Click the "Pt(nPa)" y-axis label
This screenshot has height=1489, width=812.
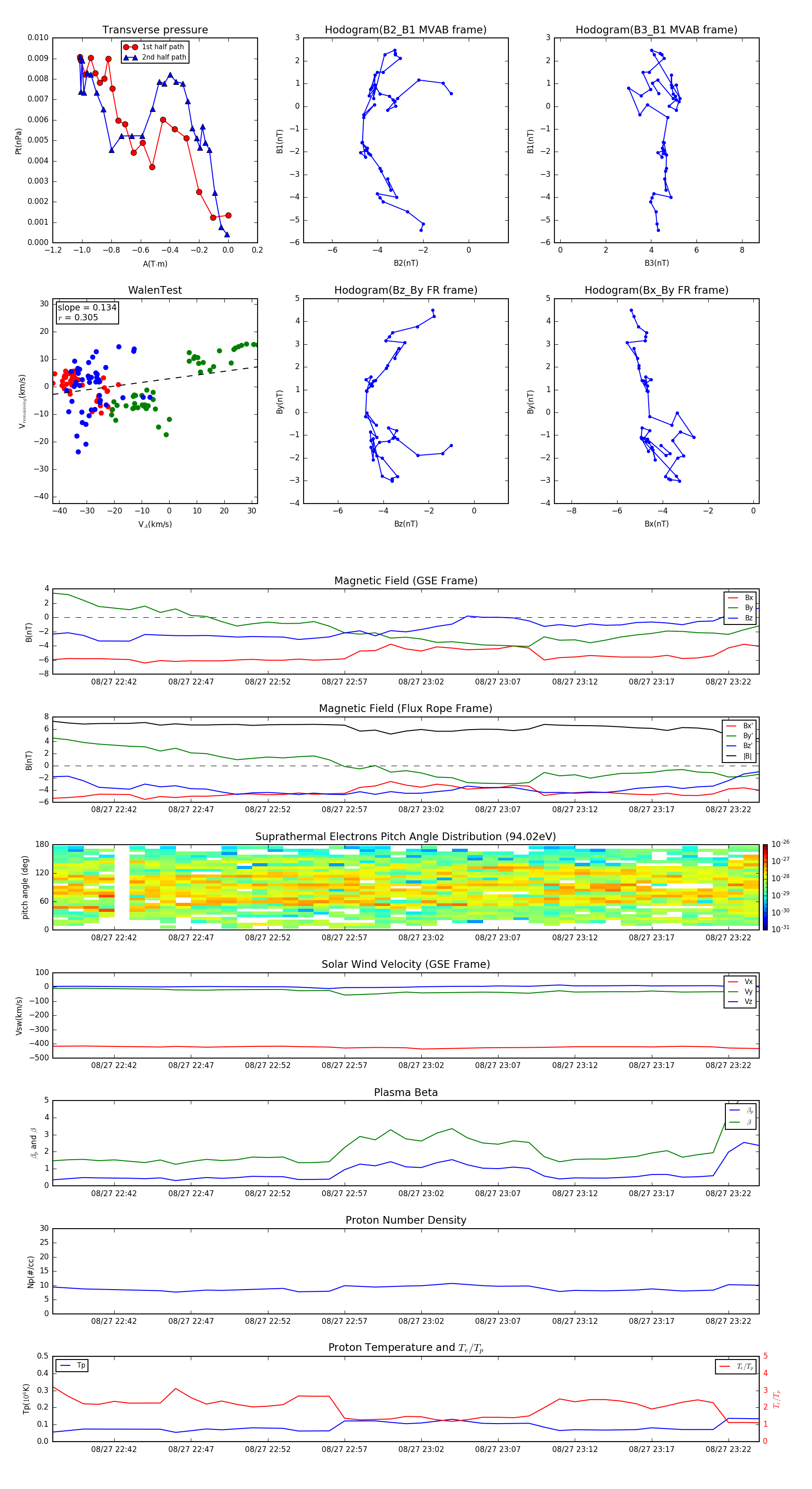18,140
